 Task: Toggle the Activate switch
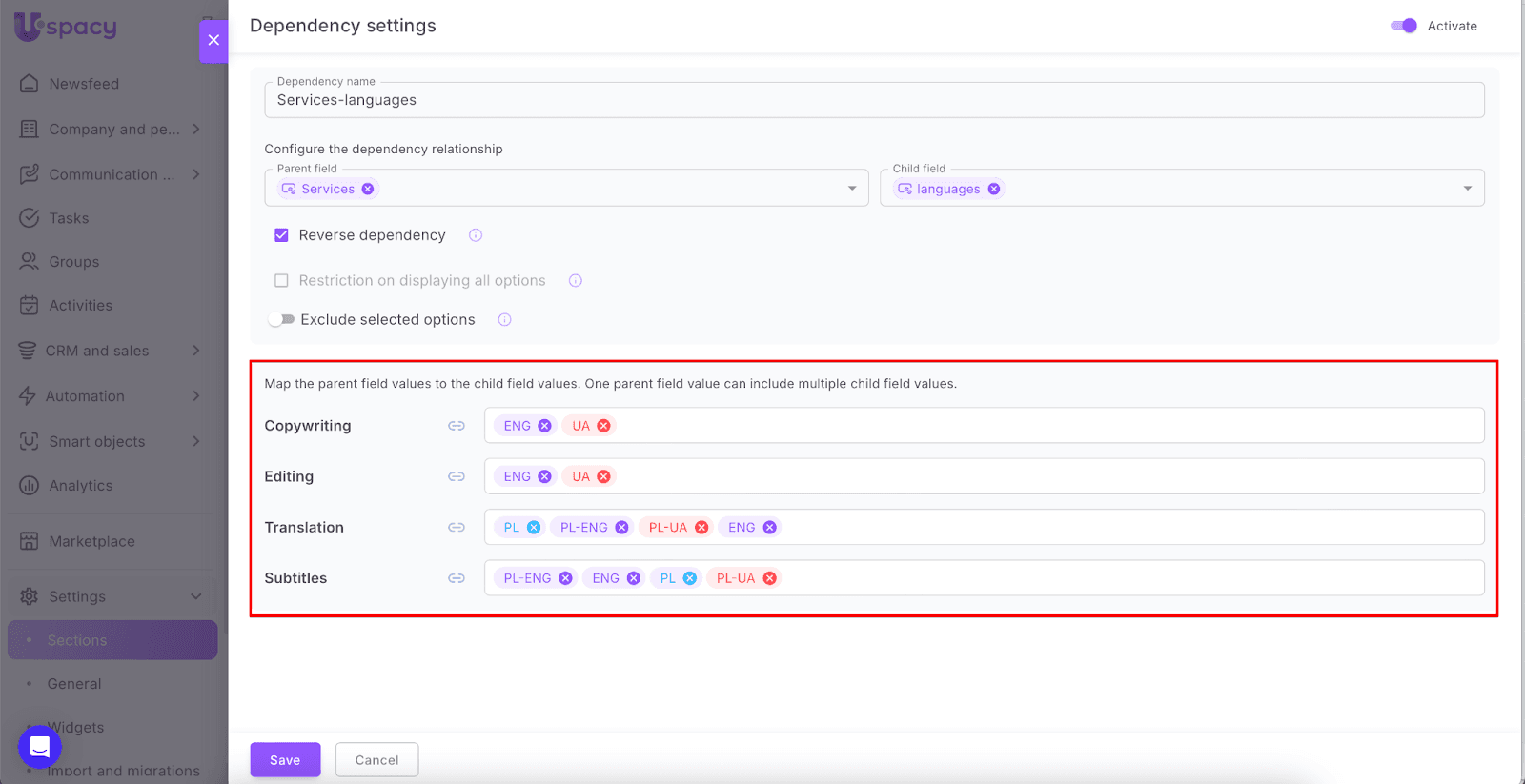tap(1403, 26)
